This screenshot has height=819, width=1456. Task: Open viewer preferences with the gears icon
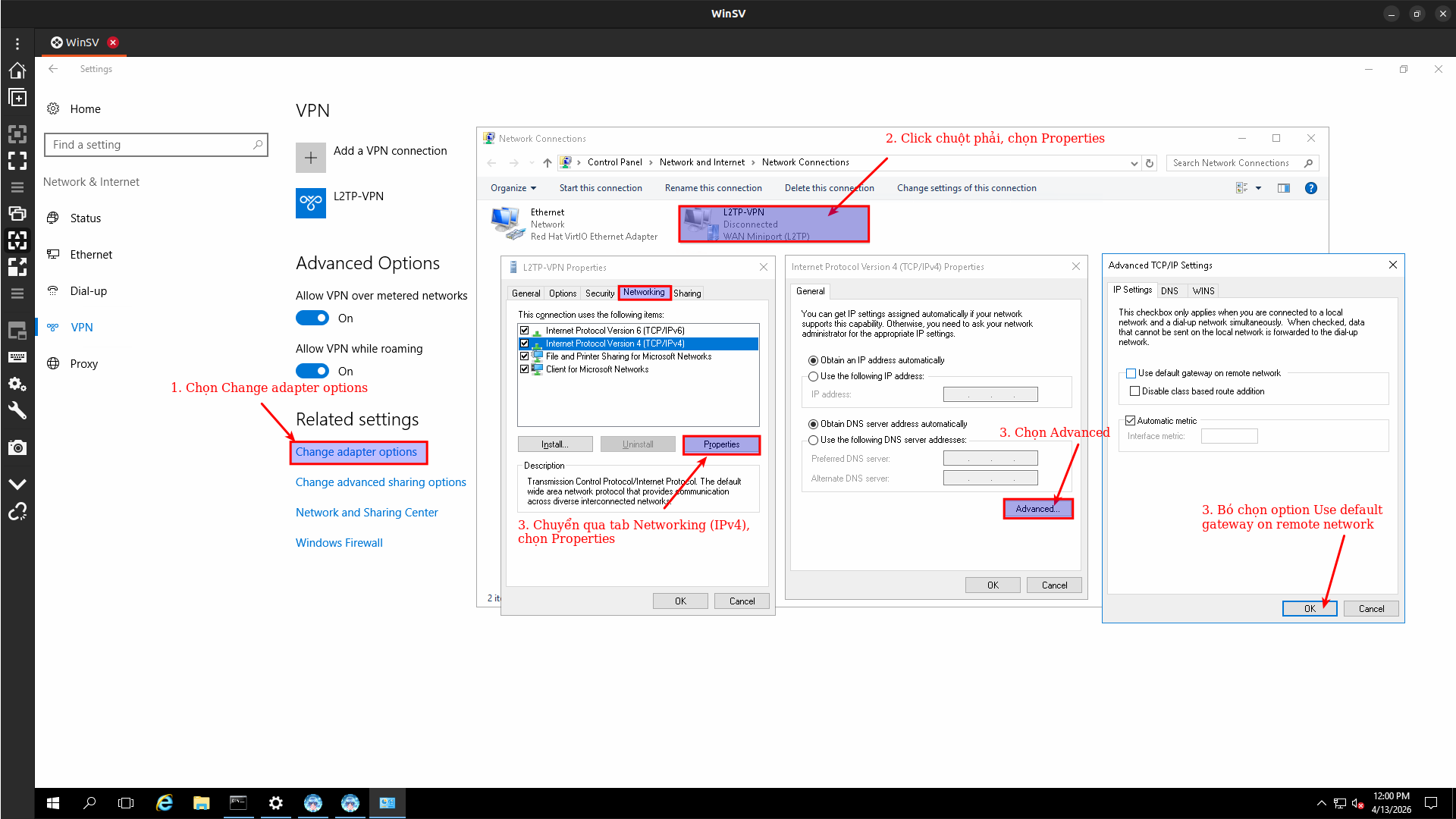pyautogui.click(x=17, y=384)
